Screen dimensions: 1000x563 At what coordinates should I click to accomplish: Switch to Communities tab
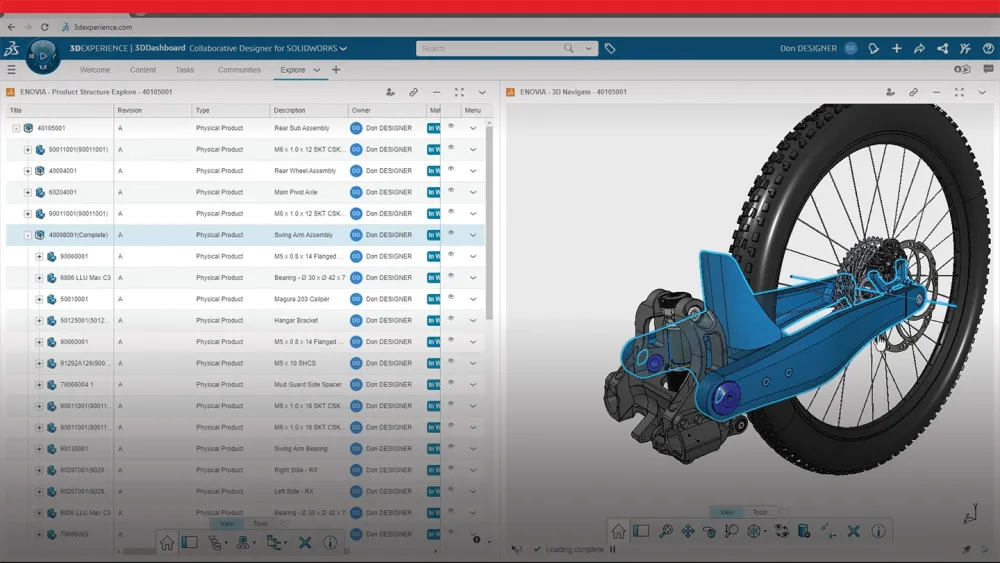click(x=239, y=70)
